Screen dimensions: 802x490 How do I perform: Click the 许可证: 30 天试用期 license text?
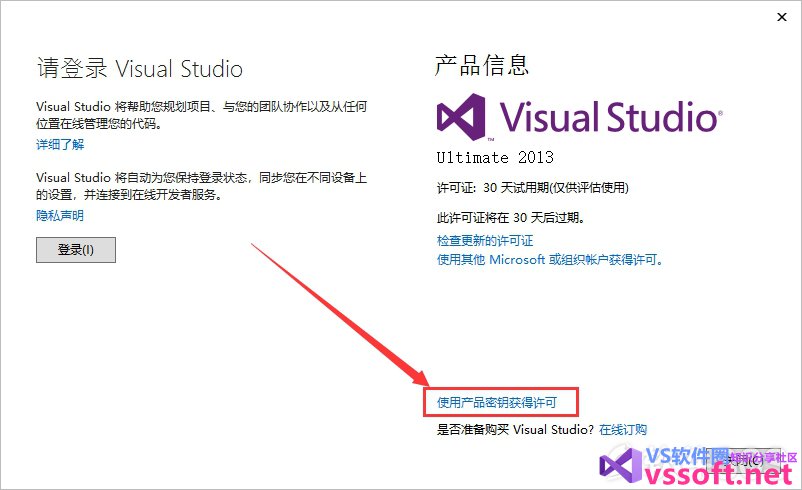pyautogui.click(x=532, y=188)
